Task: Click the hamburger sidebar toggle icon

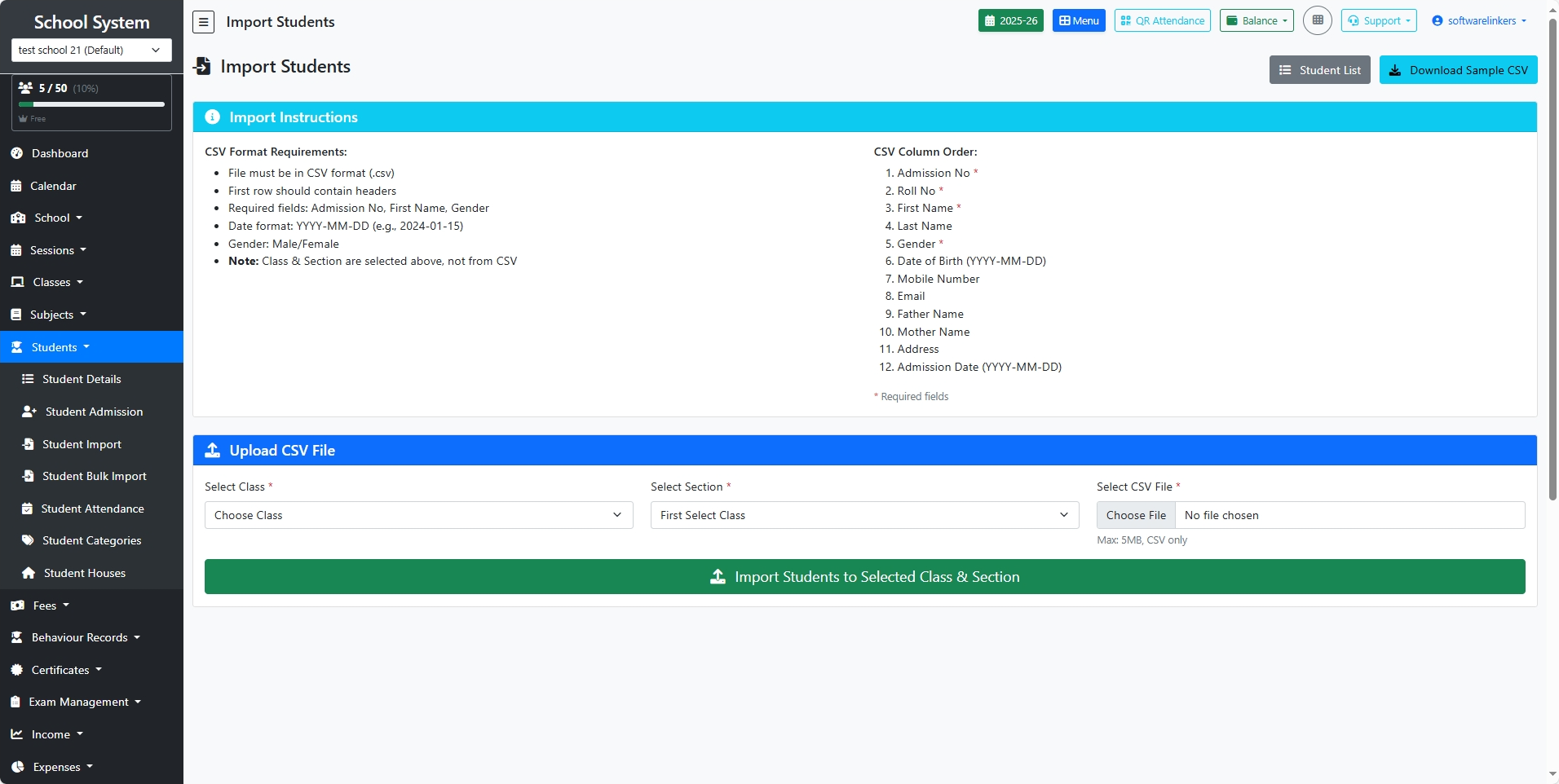Action: pos(203,22)
